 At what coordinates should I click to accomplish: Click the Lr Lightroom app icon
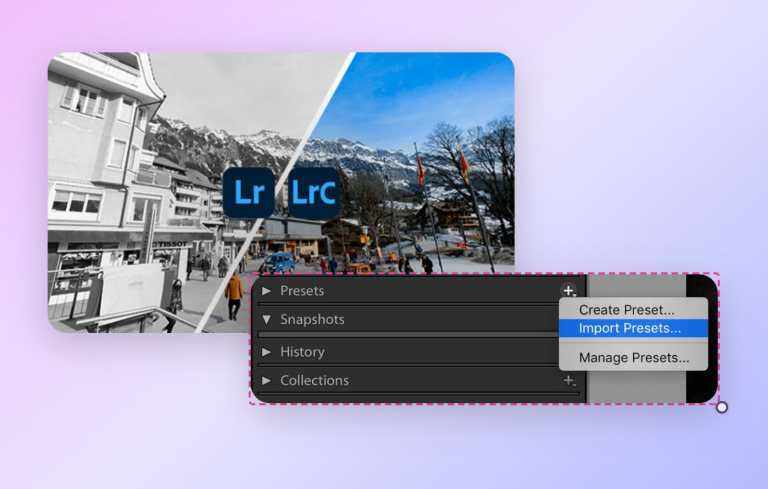click(x=249, y=193)
